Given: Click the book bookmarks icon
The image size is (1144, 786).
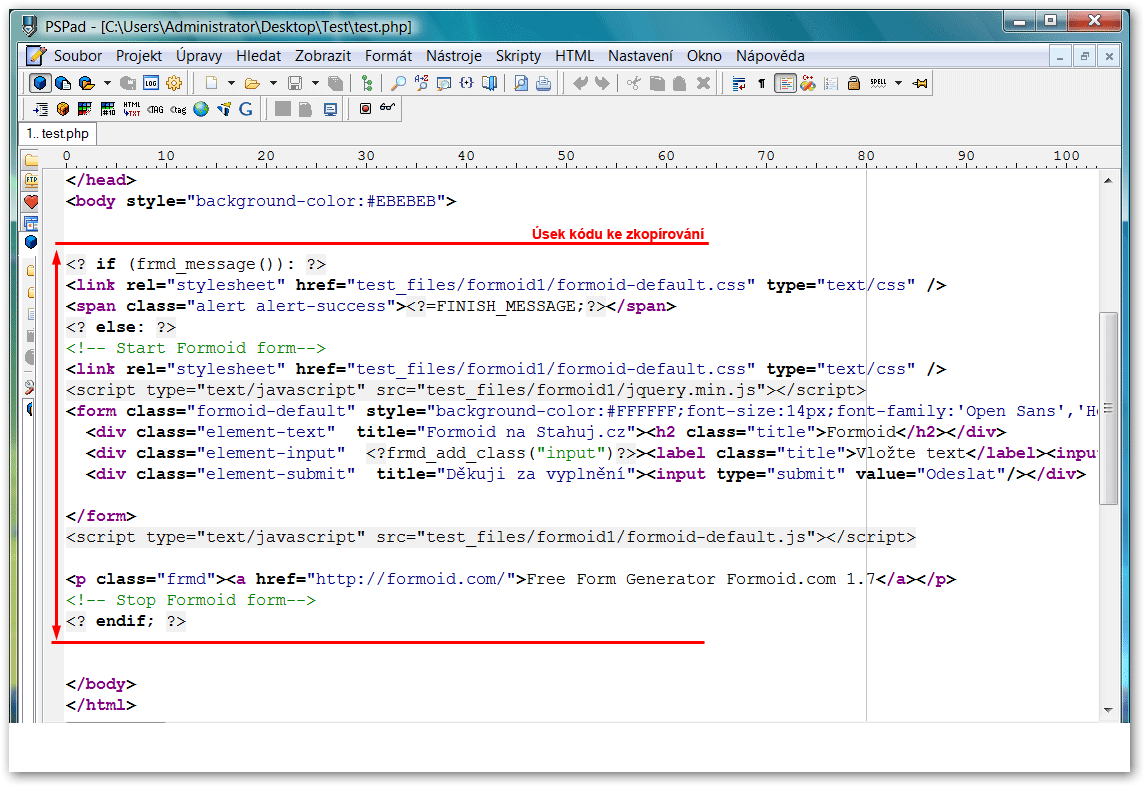Looking at the screenshot, I should tap(490, 83).
